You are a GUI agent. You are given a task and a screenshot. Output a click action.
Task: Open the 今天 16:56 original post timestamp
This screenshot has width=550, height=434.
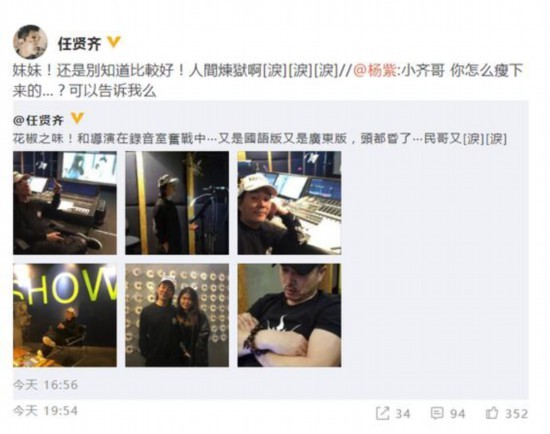tap(45, 385)
